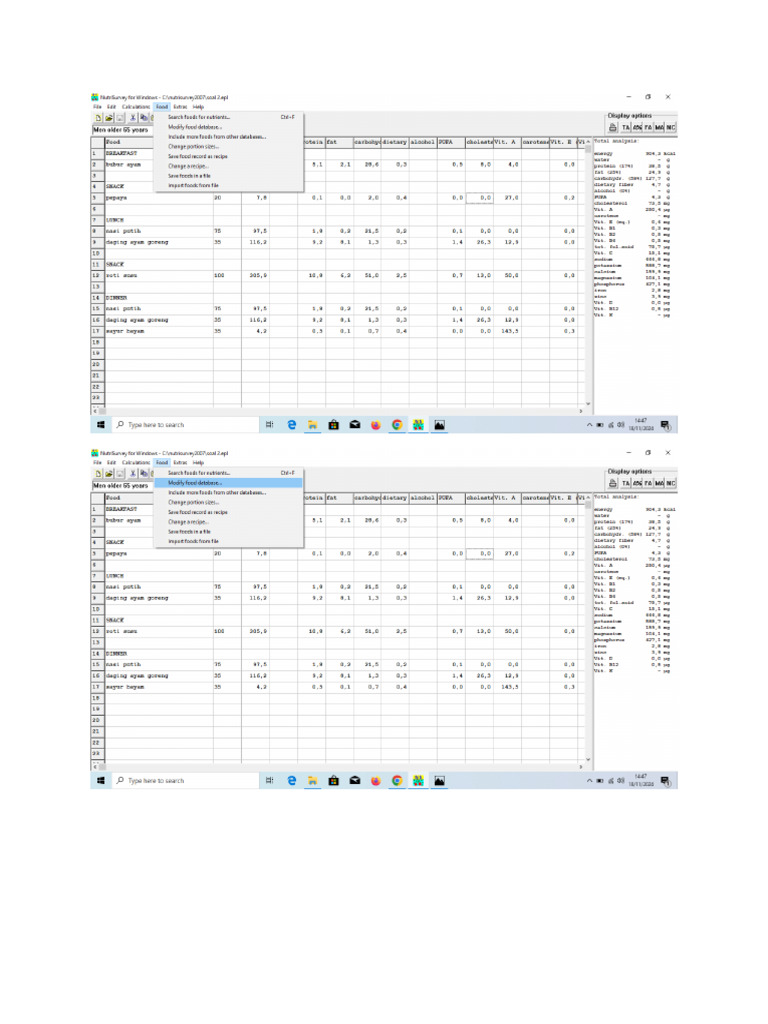Click table vertical scrollbar in upper screenshot
Image resolution: width=768 pixels, height=1024 pixels.
point(588,274)
